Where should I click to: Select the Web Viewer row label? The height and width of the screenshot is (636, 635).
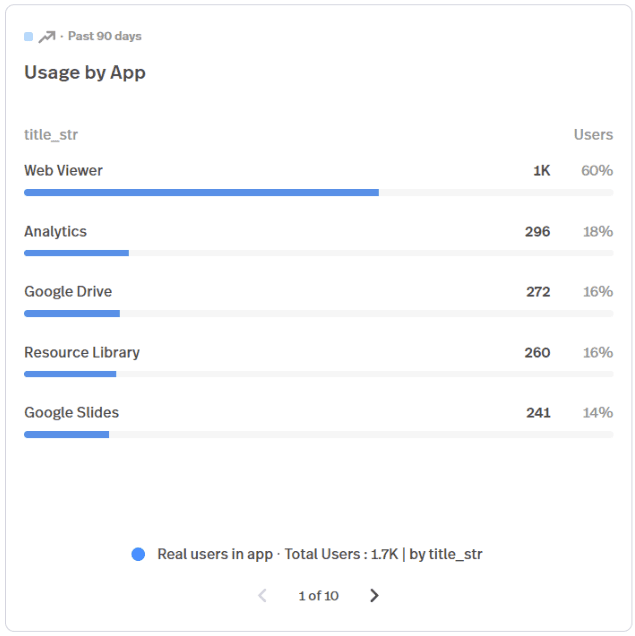(x=63, y=170)
